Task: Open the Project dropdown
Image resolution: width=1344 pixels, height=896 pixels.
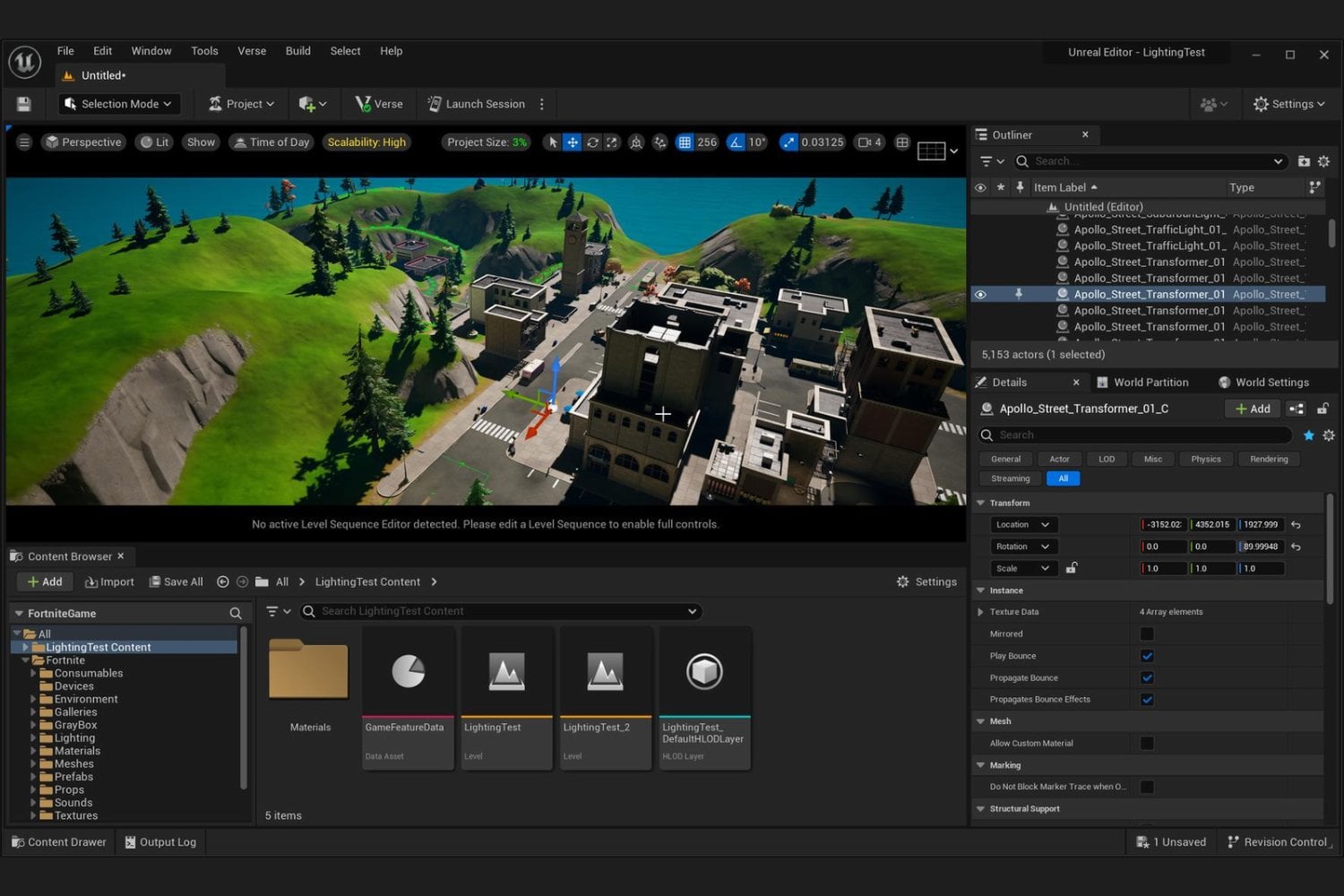Action: [x=241, y=104]
